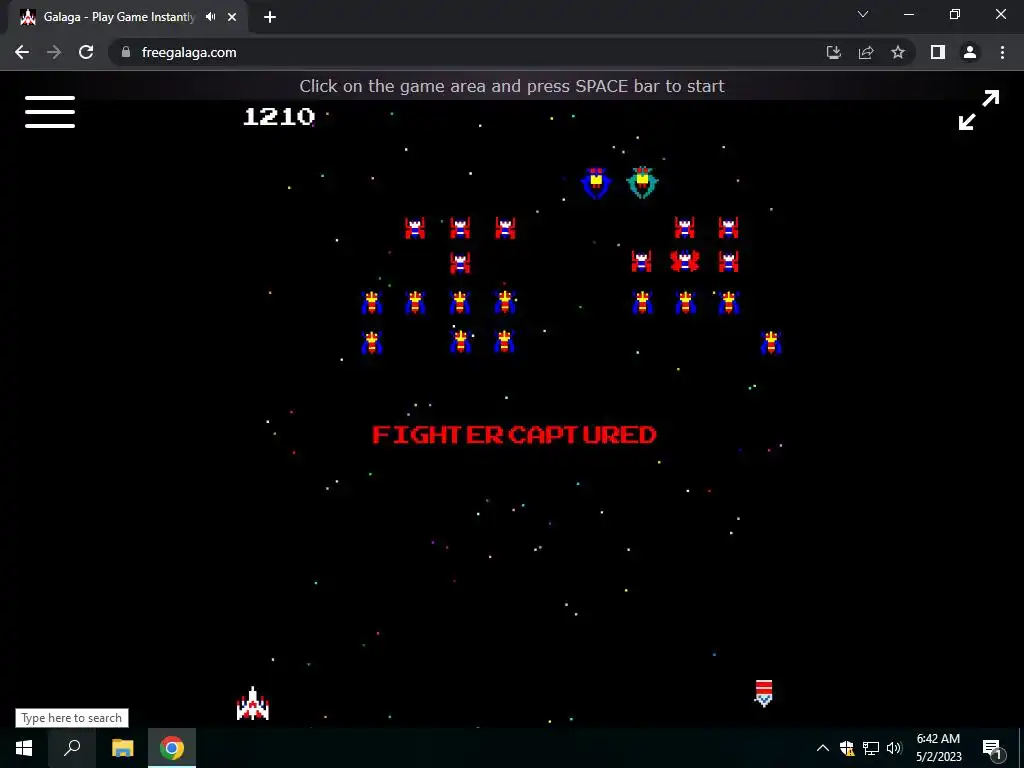Install app via address bar install icon
Screen dimensions: 1024x768
coord(833,52)
